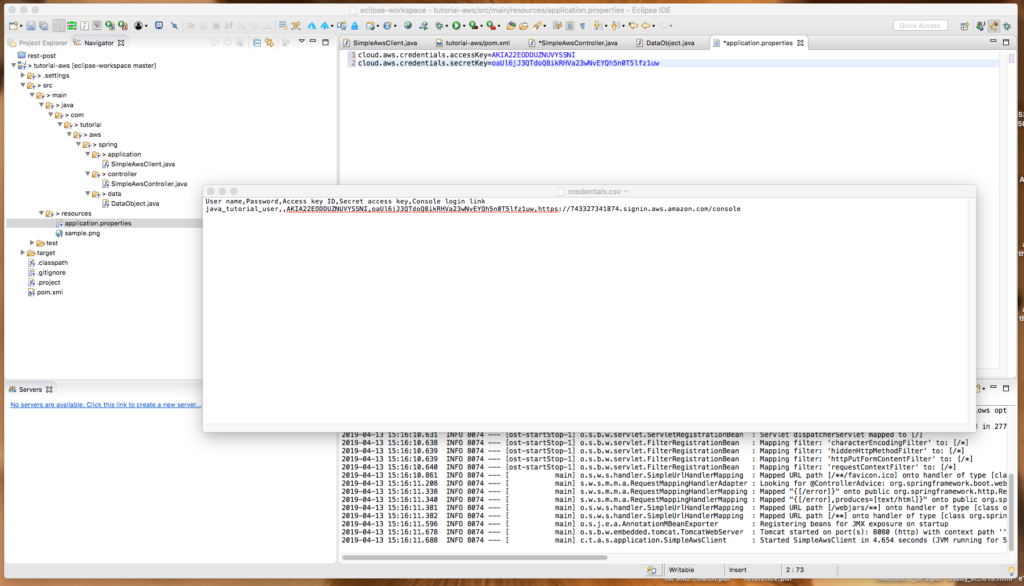Screen dimensions: 1024x586
Task: Click the Debug bug toolbar icon
Action: pos(440,25)
